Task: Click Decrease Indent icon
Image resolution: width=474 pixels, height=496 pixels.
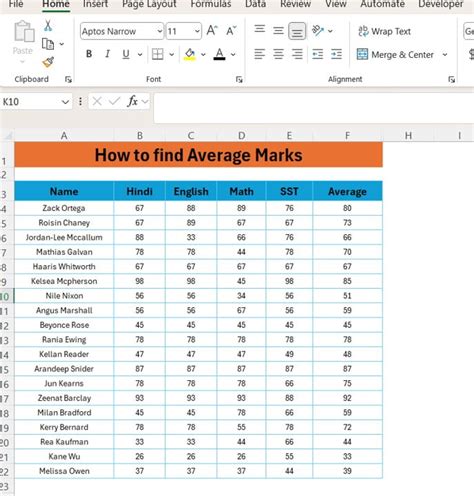Action: point(318,54)
